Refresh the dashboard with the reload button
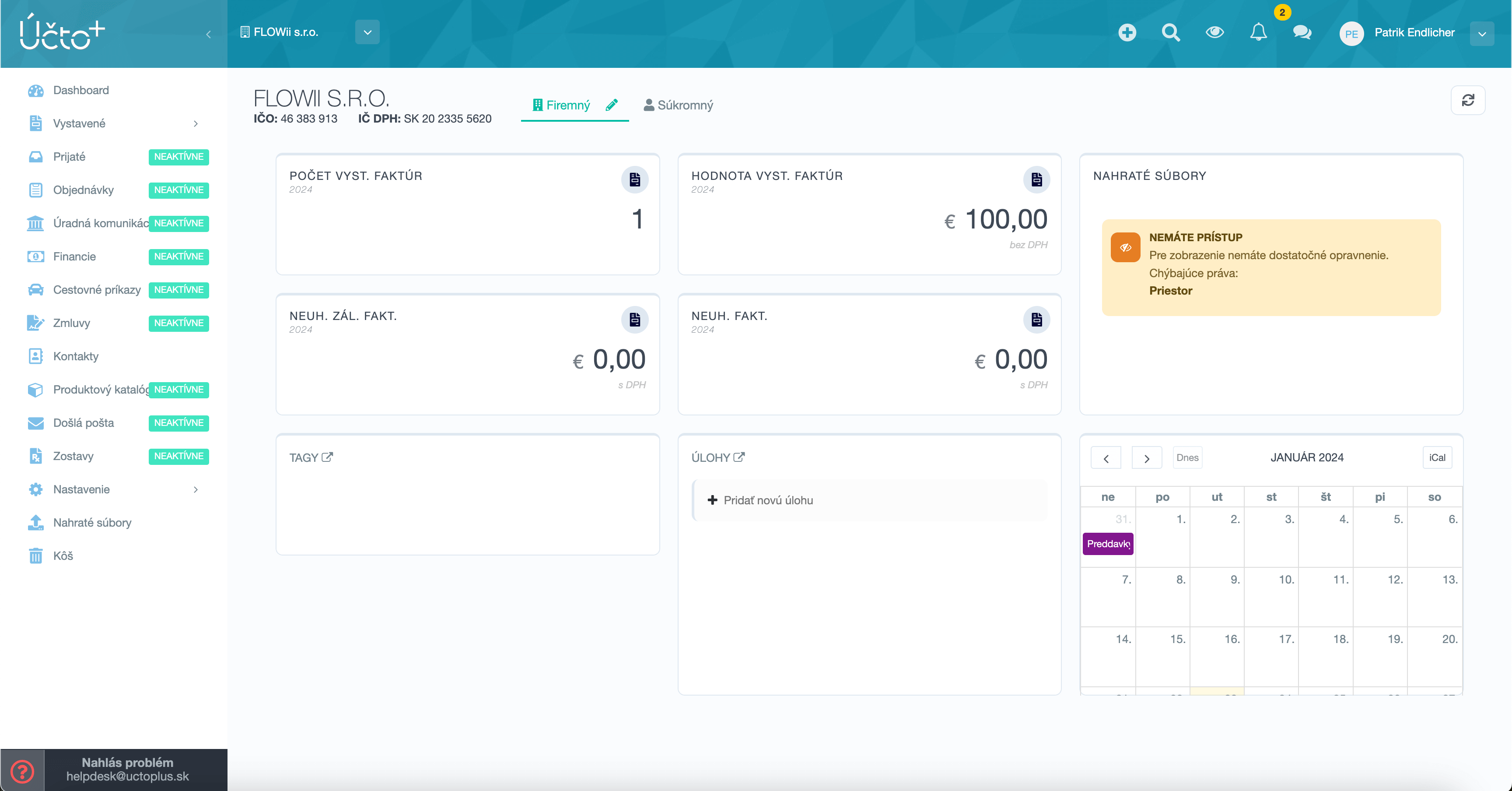This screenshot has height=791, width=1512. (1468, 100)
